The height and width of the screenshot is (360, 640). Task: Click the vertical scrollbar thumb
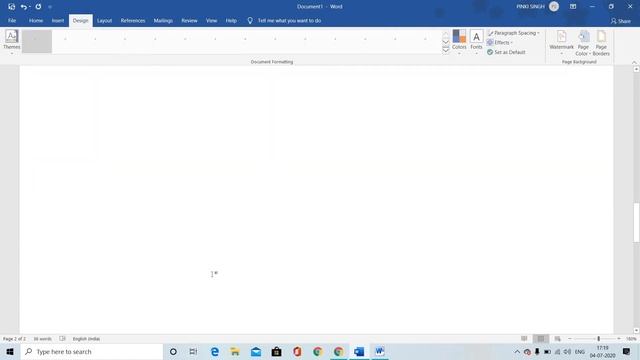pos(636,222)
